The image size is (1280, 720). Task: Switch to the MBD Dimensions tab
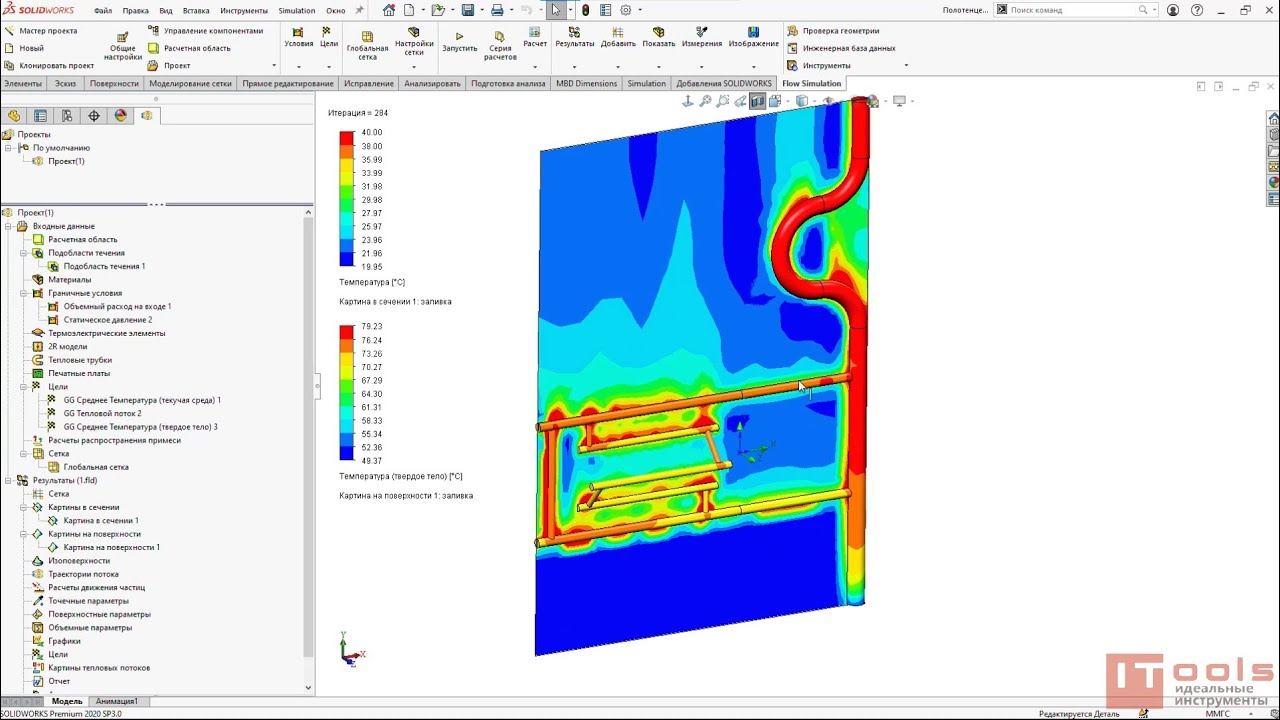coord(587,83)
